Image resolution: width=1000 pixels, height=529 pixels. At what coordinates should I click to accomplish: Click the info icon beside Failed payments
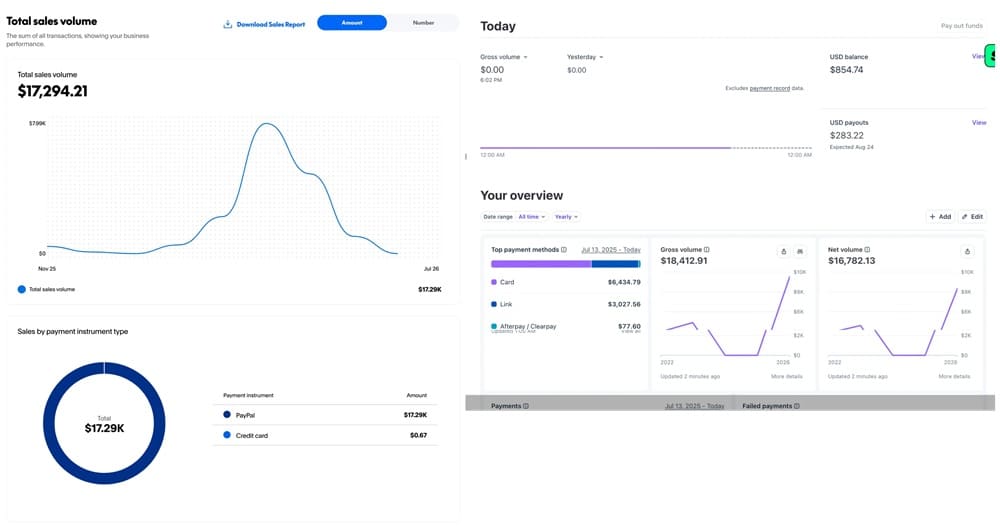(797, 406)
